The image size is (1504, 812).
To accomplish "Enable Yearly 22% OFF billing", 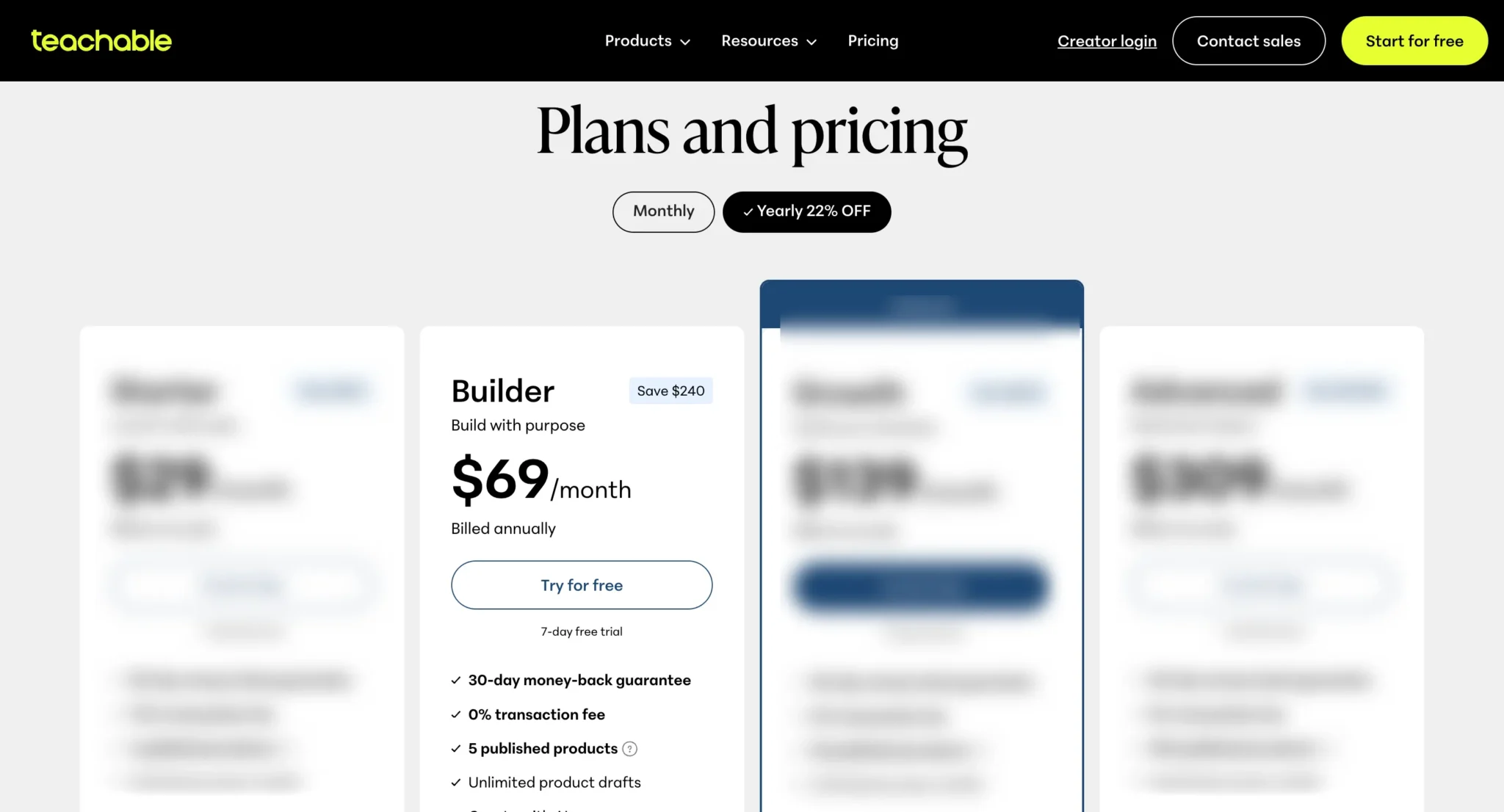I will pos(806,211).
